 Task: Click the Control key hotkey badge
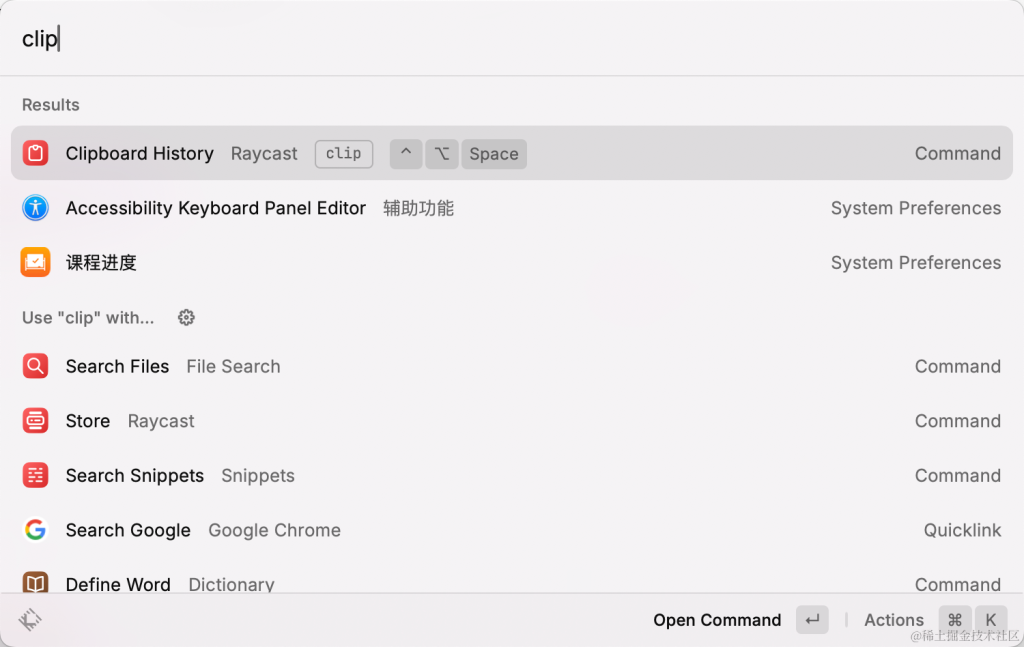pyautogui.click(x=406, y=154)
